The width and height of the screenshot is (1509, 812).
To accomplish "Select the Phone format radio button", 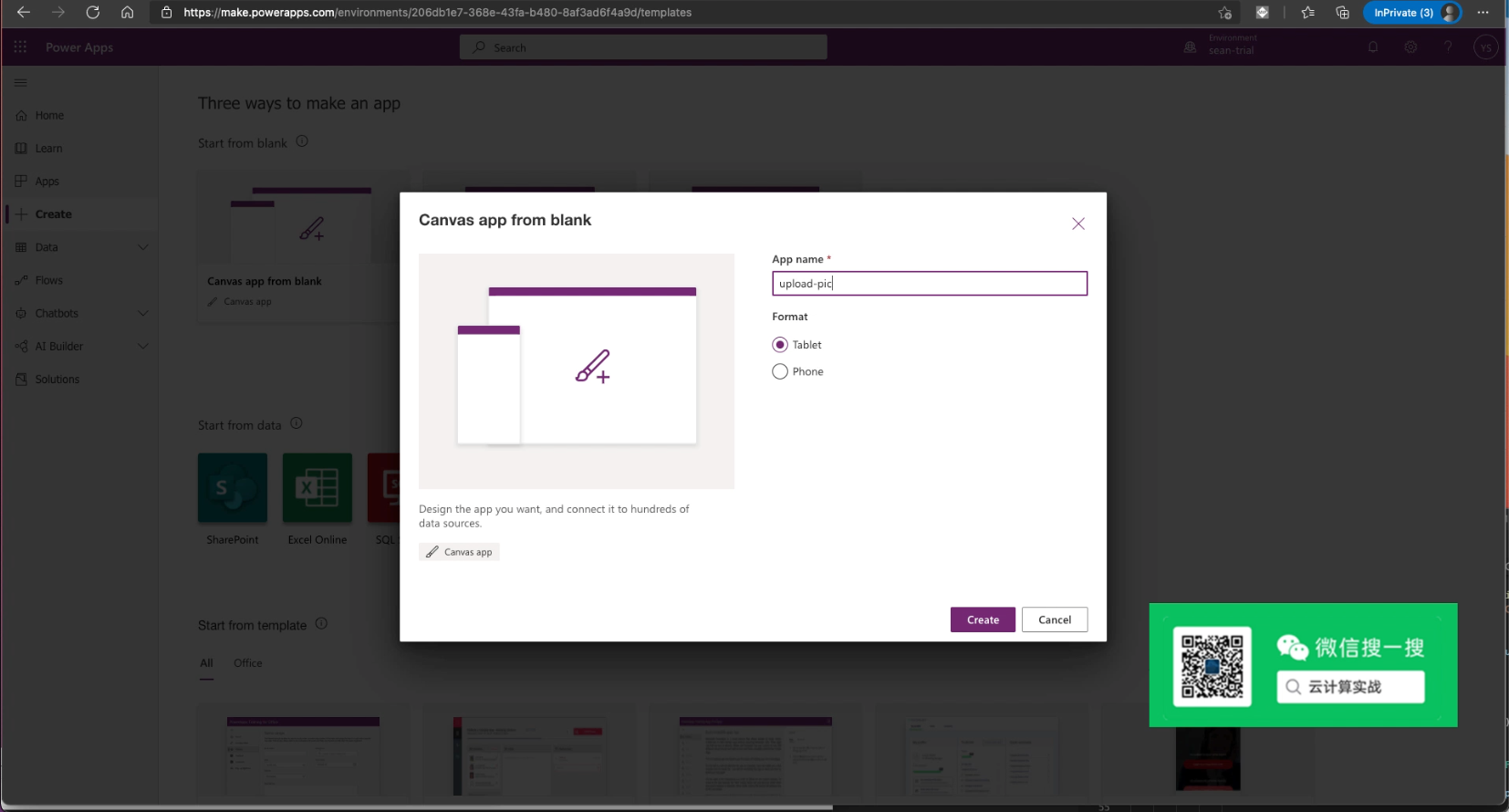I will pos(780,371).
